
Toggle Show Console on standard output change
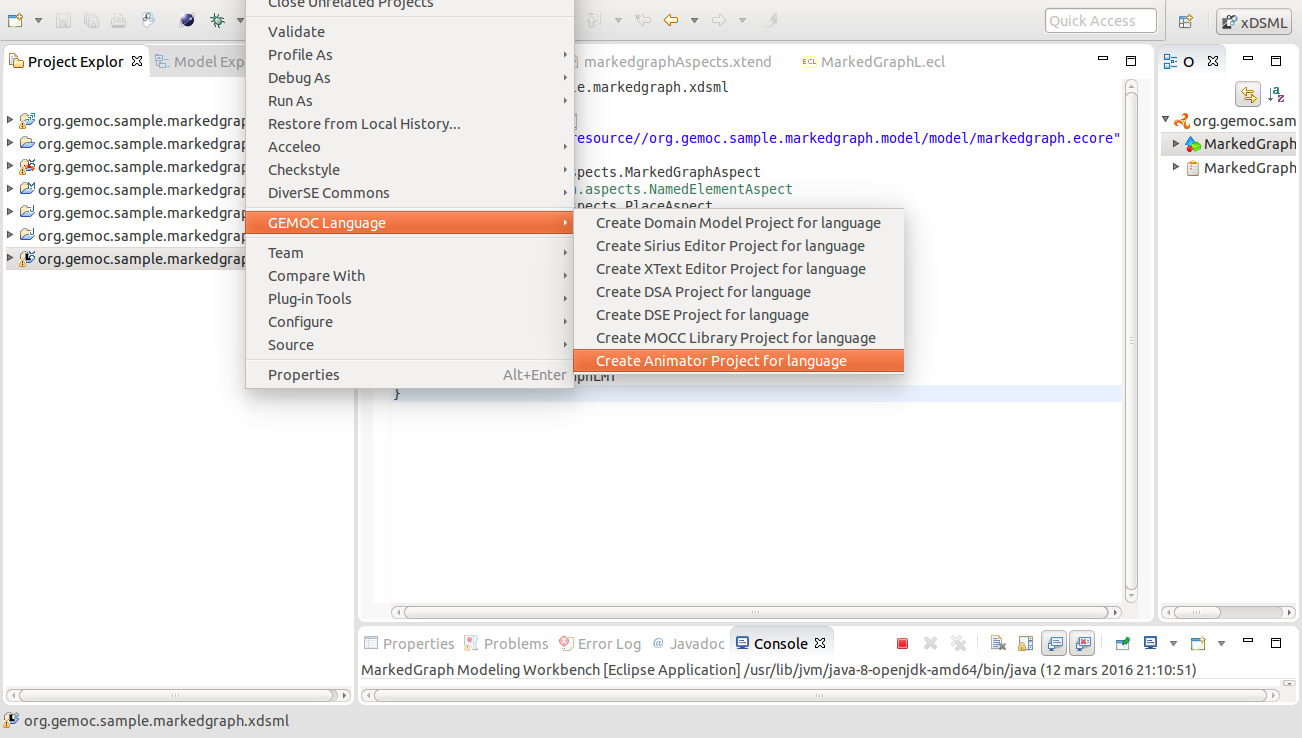pyautogui.click(x=1054, y=643)
